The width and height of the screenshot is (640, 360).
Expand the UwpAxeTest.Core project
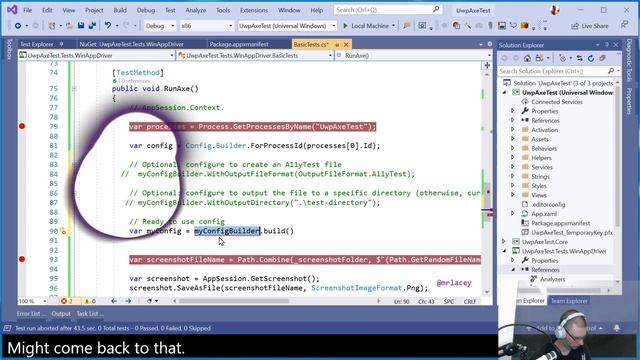[x=504, y=242]
